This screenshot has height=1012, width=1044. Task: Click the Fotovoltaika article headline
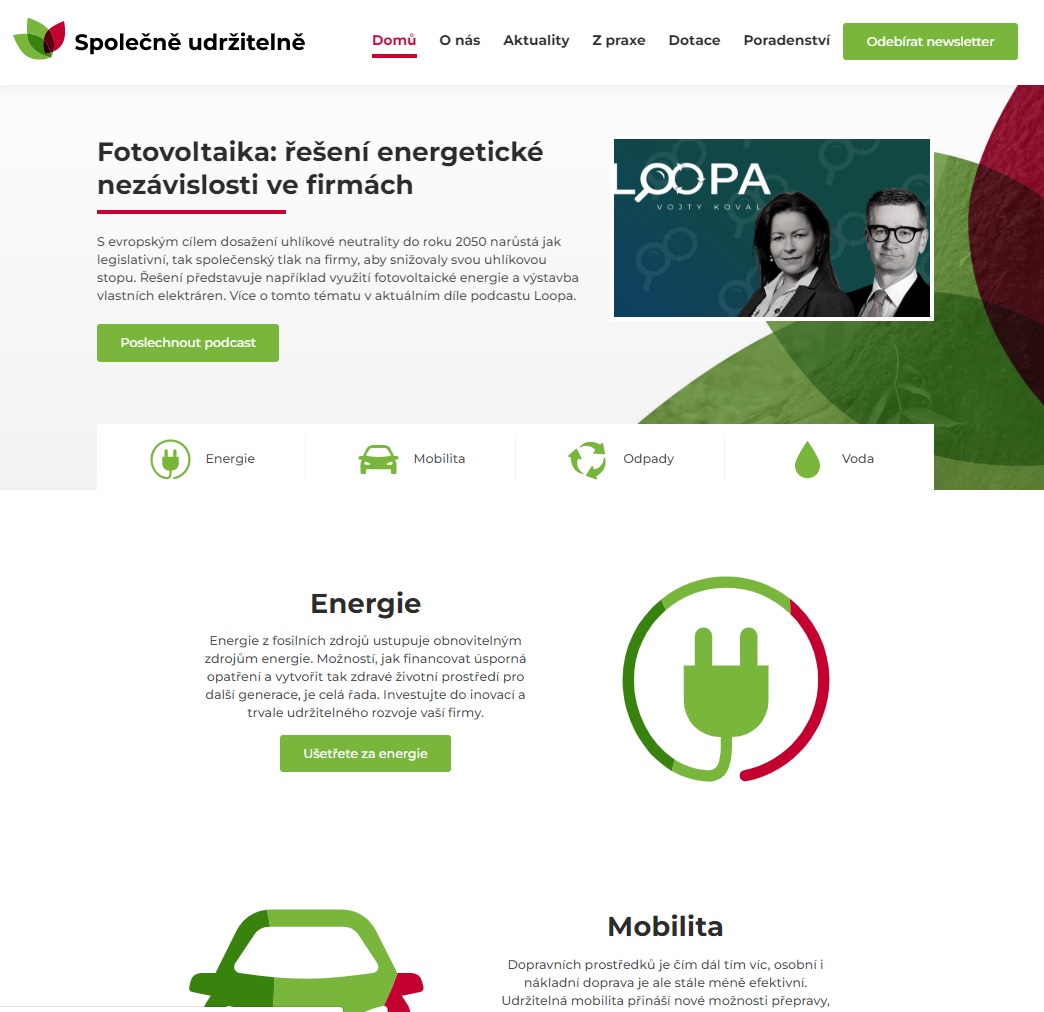pyautogui.click(x=320, y=168)
